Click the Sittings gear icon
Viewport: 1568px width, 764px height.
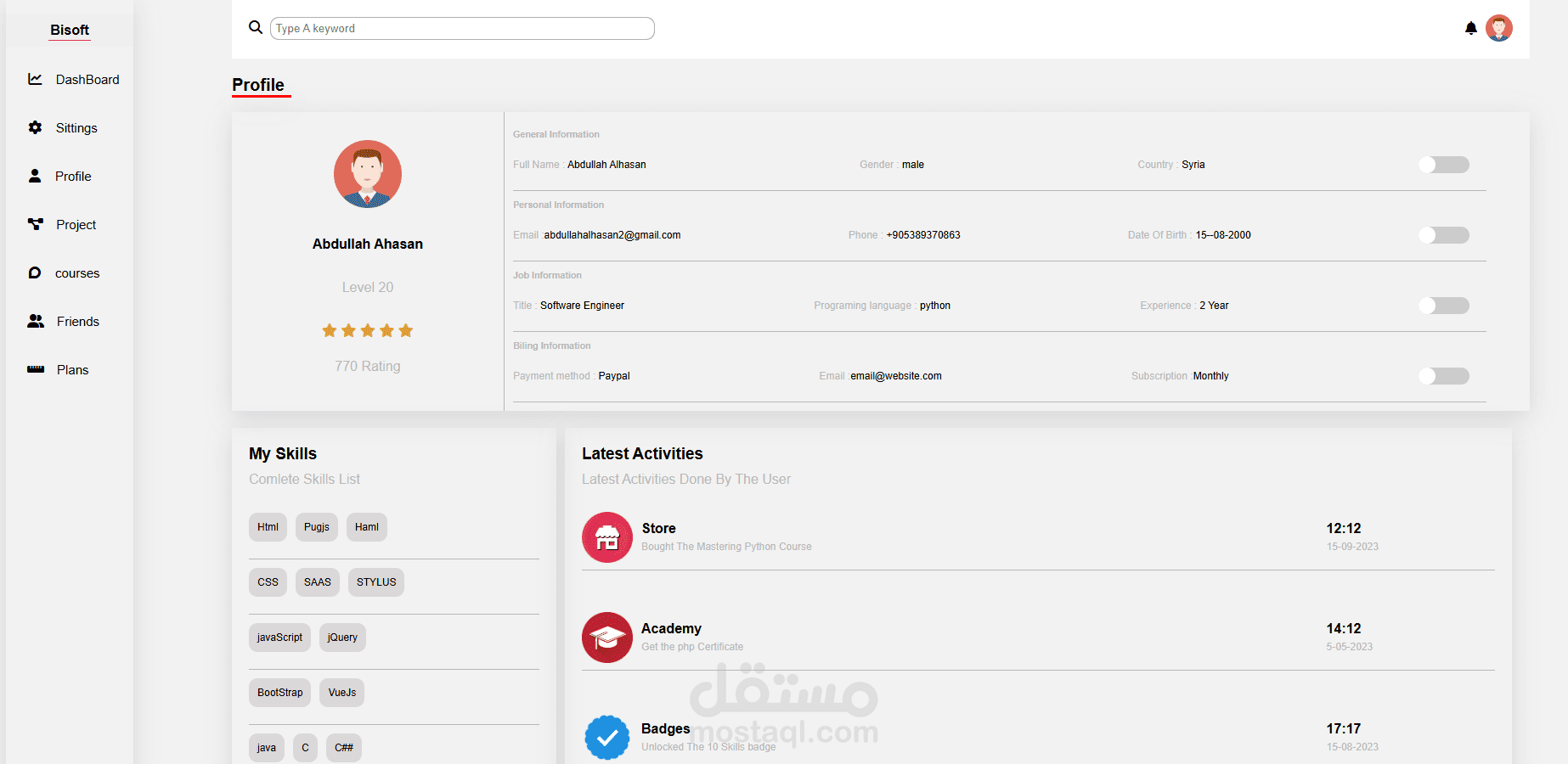click(x=35, y=127)
